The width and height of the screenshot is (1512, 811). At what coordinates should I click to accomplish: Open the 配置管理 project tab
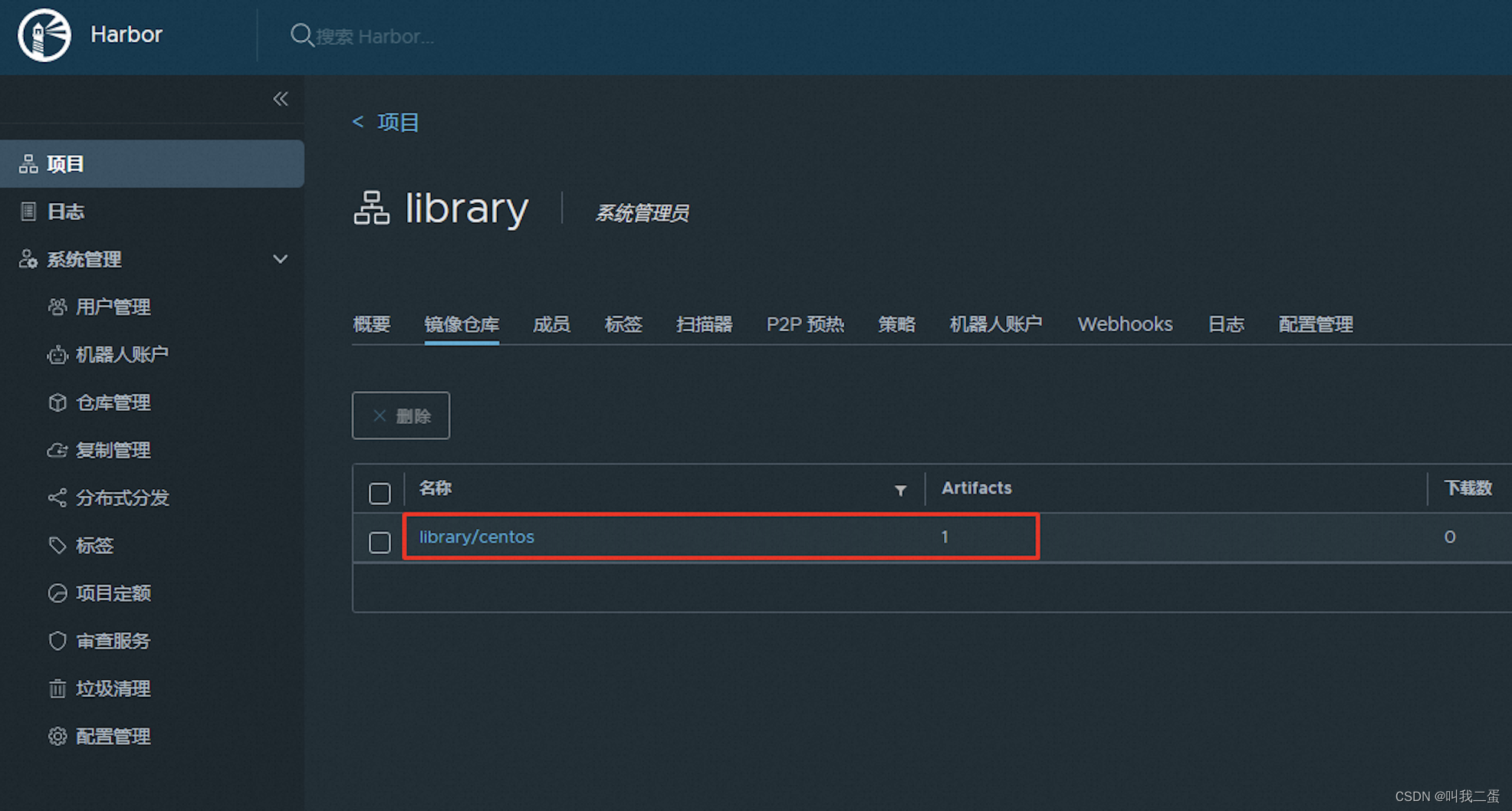1316,324
